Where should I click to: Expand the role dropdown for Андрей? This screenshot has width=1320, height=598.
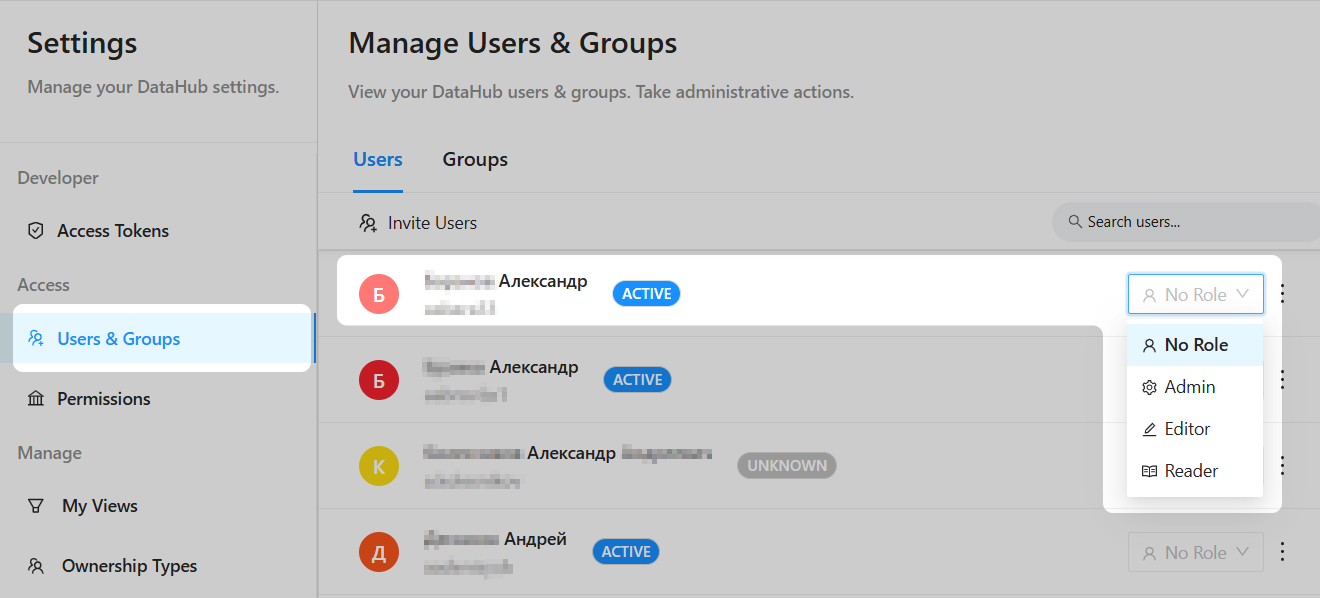(x=1195, y=552)
